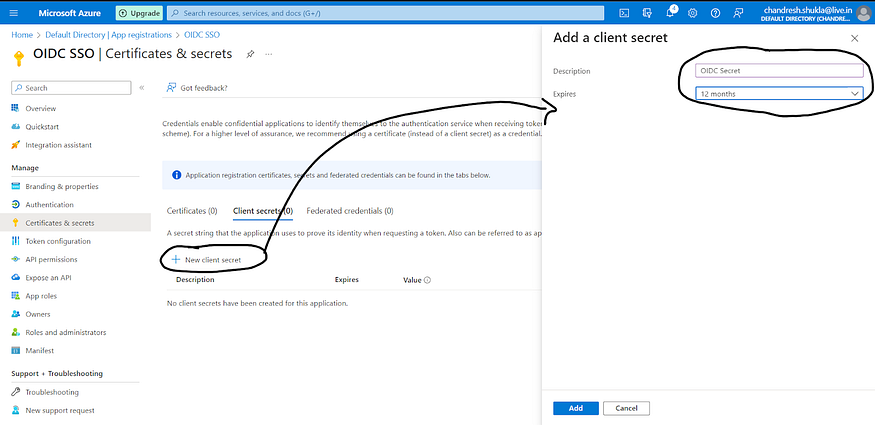Open the Expires 12 months dropdown
Viewport: 875px width, 425px height.
coord(779,94)
